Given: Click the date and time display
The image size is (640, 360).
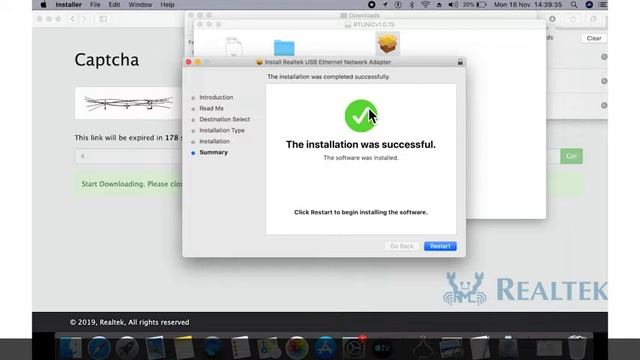Looking at the screenshot, I should (528, 5).
